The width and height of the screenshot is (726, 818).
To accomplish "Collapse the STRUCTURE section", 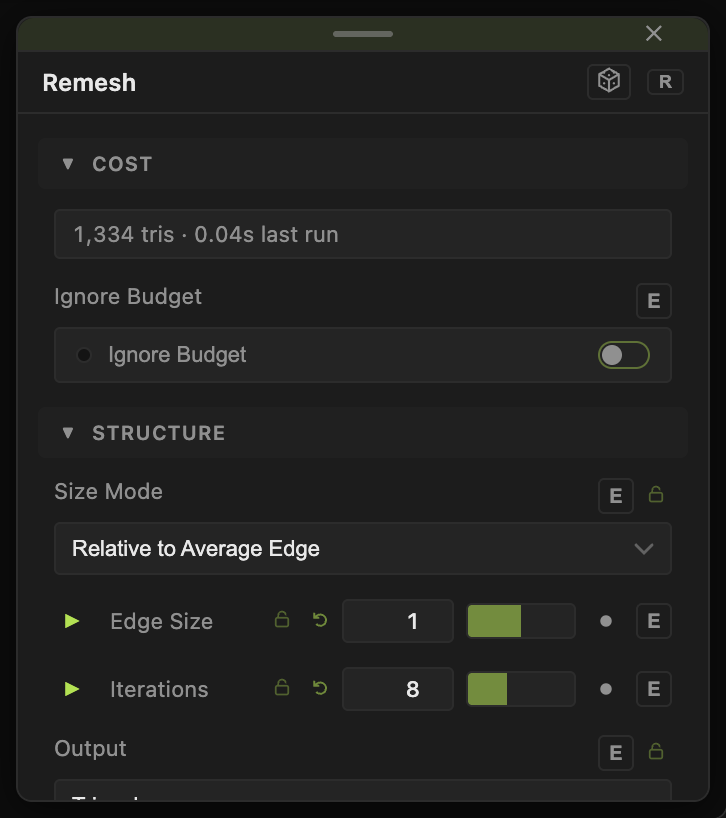I will pyautogui.click(x=68, y=432).
